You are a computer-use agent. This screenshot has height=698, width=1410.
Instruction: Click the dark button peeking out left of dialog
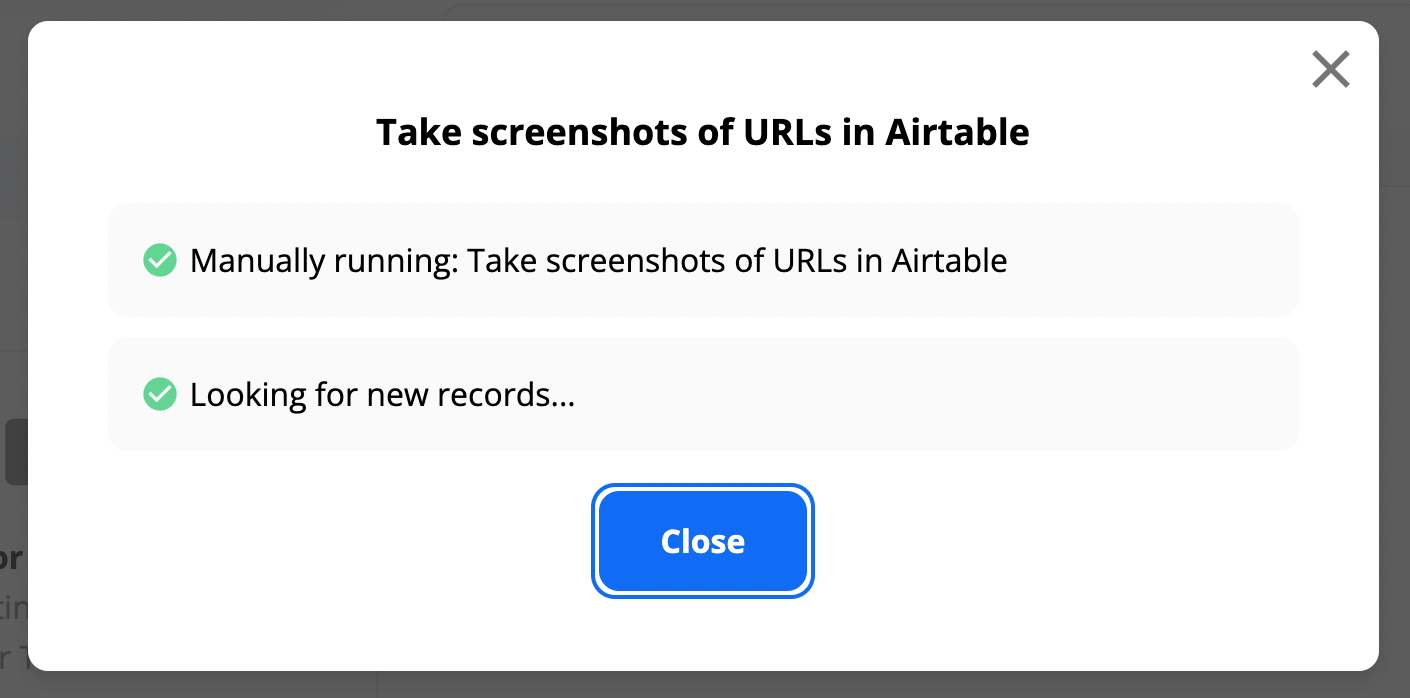[16, 452]
